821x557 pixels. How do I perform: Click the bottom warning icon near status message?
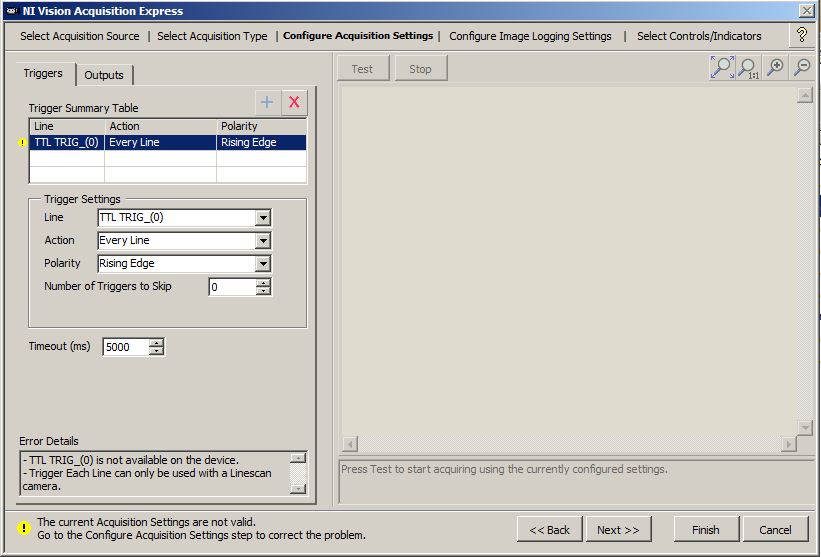pyautogui.click(x=24, y=528)
